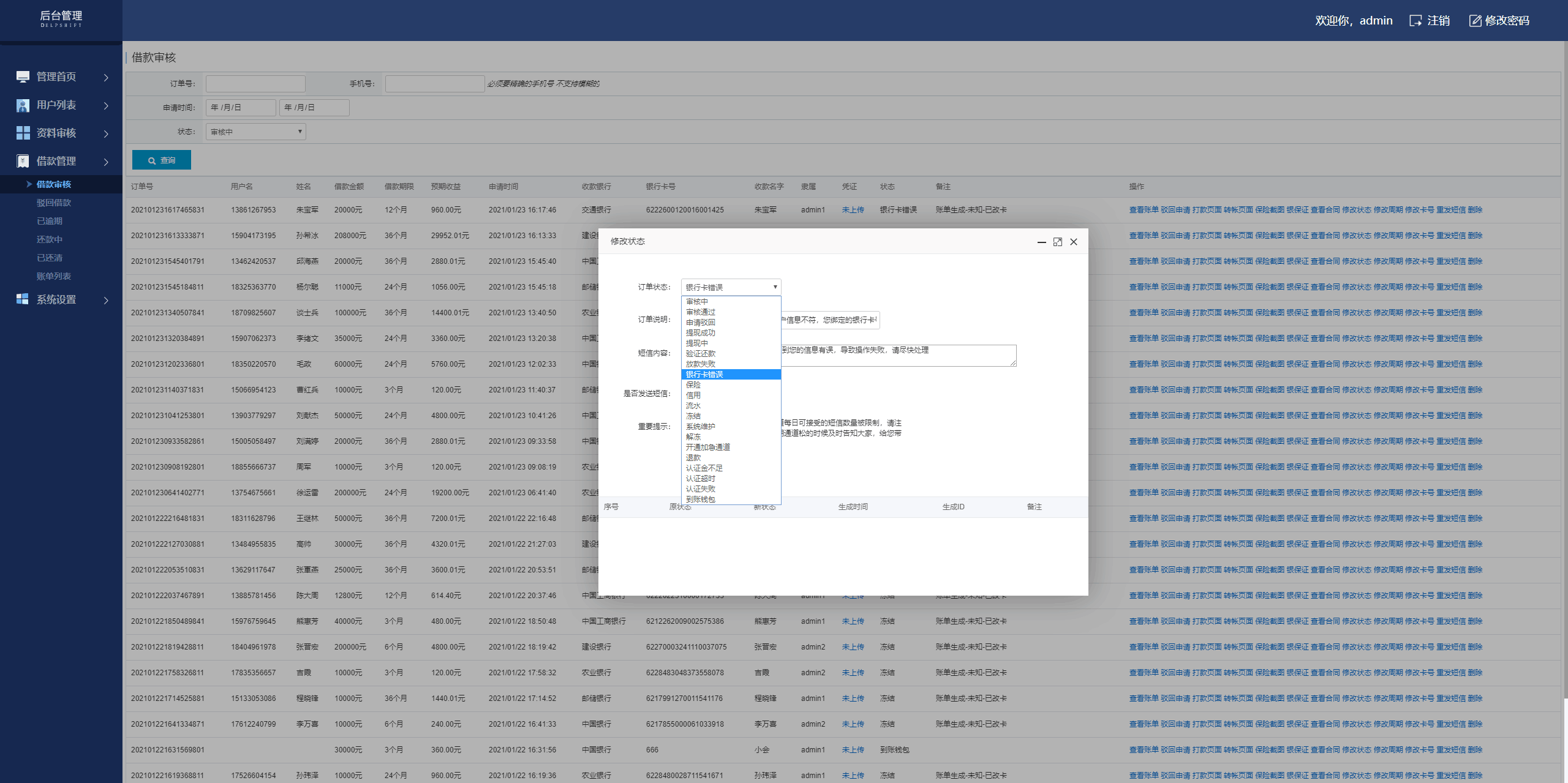The image size is (1568, 783).
Task: Open the 订单状态 dropdown in dialog
Action: click(x=731, y=287)
